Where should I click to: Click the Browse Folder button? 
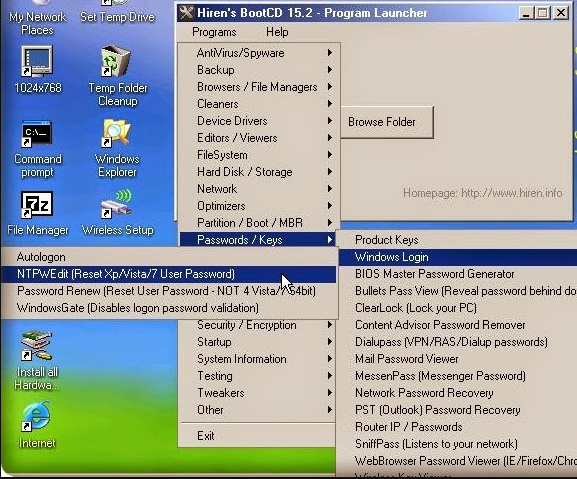pyautogui.click(x=387, y=122)
